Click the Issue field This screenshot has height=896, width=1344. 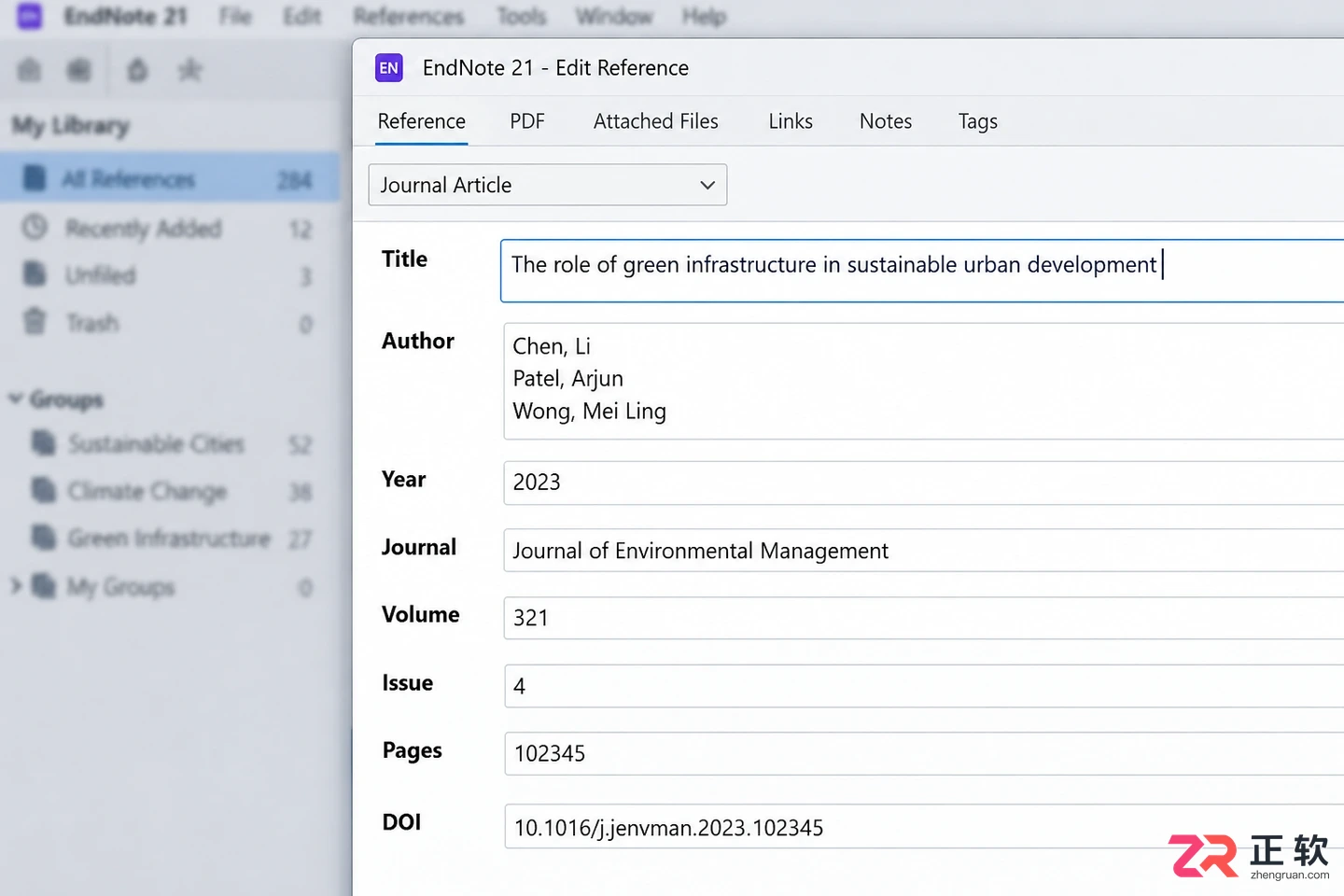point(924,686)
